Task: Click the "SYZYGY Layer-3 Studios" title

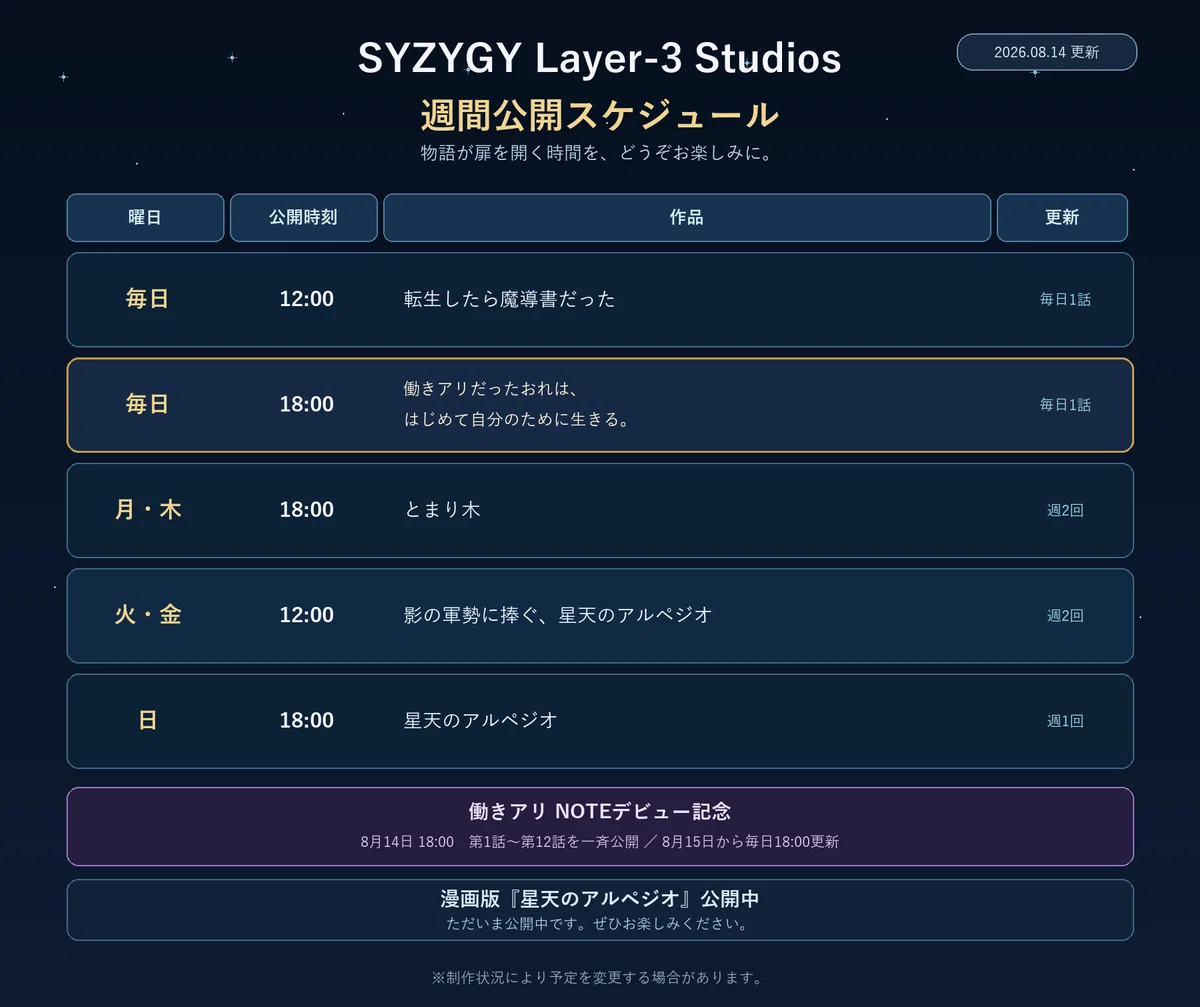Action: point(599,59)
